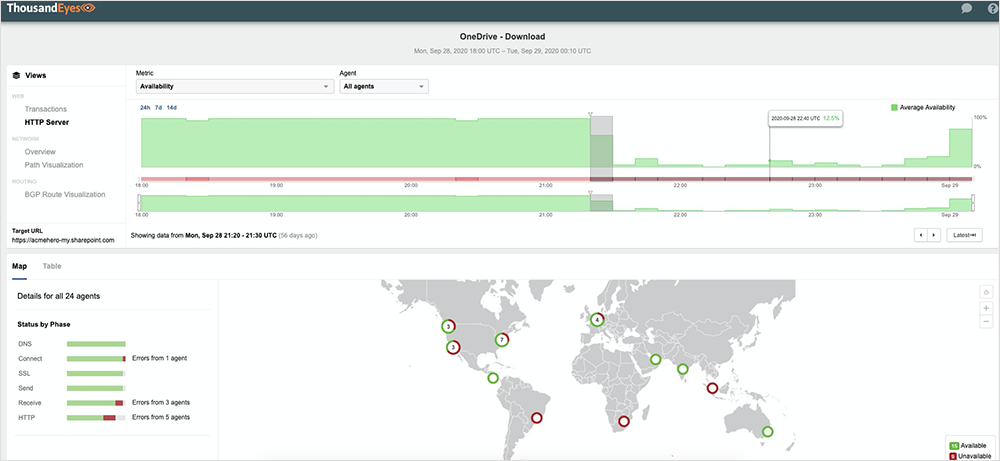Screen dimensions: 1000x461
Task: Open Path Visualization view
Action: click(54, 165)
